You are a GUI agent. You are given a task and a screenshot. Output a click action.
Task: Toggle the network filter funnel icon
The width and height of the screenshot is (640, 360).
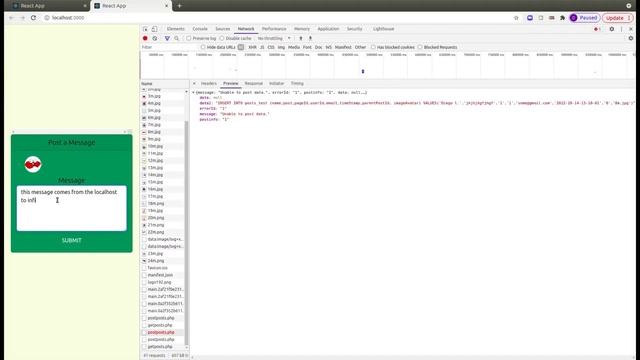click(167, 38)
